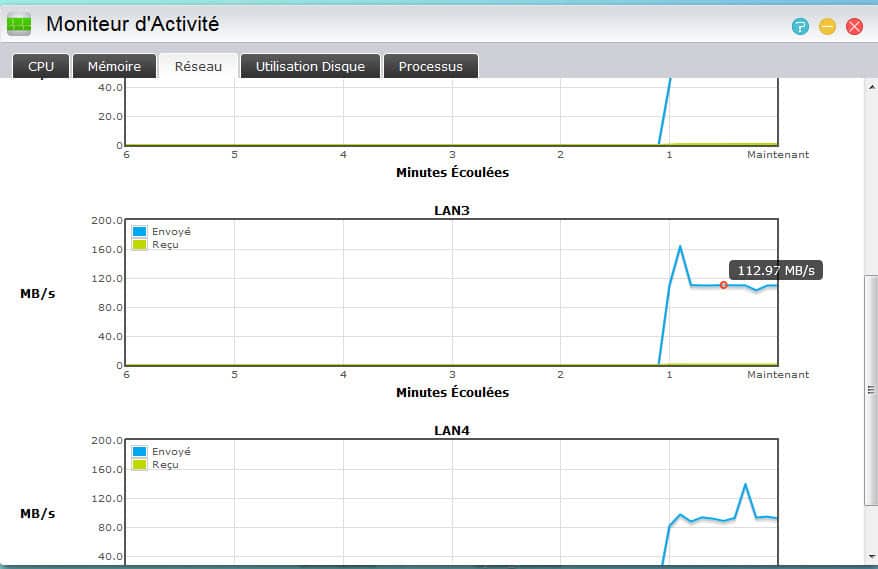Screen dimensions: 878x569
Task: Click the 160.0 axis value on LAN4
Action: (107, 469)
